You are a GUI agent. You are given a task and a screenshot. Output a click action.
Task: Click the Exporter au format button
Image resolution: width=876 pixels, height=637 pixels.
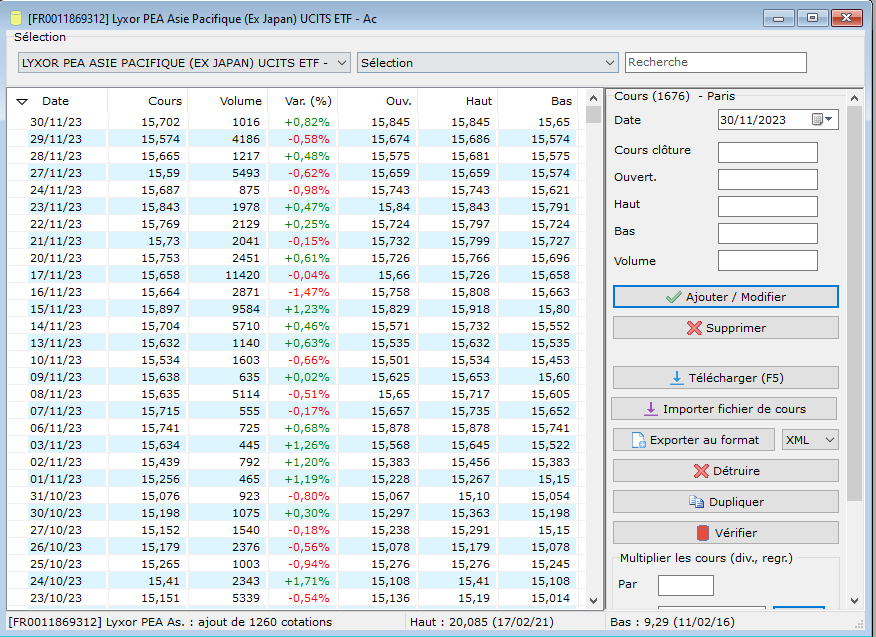(694, 440)
